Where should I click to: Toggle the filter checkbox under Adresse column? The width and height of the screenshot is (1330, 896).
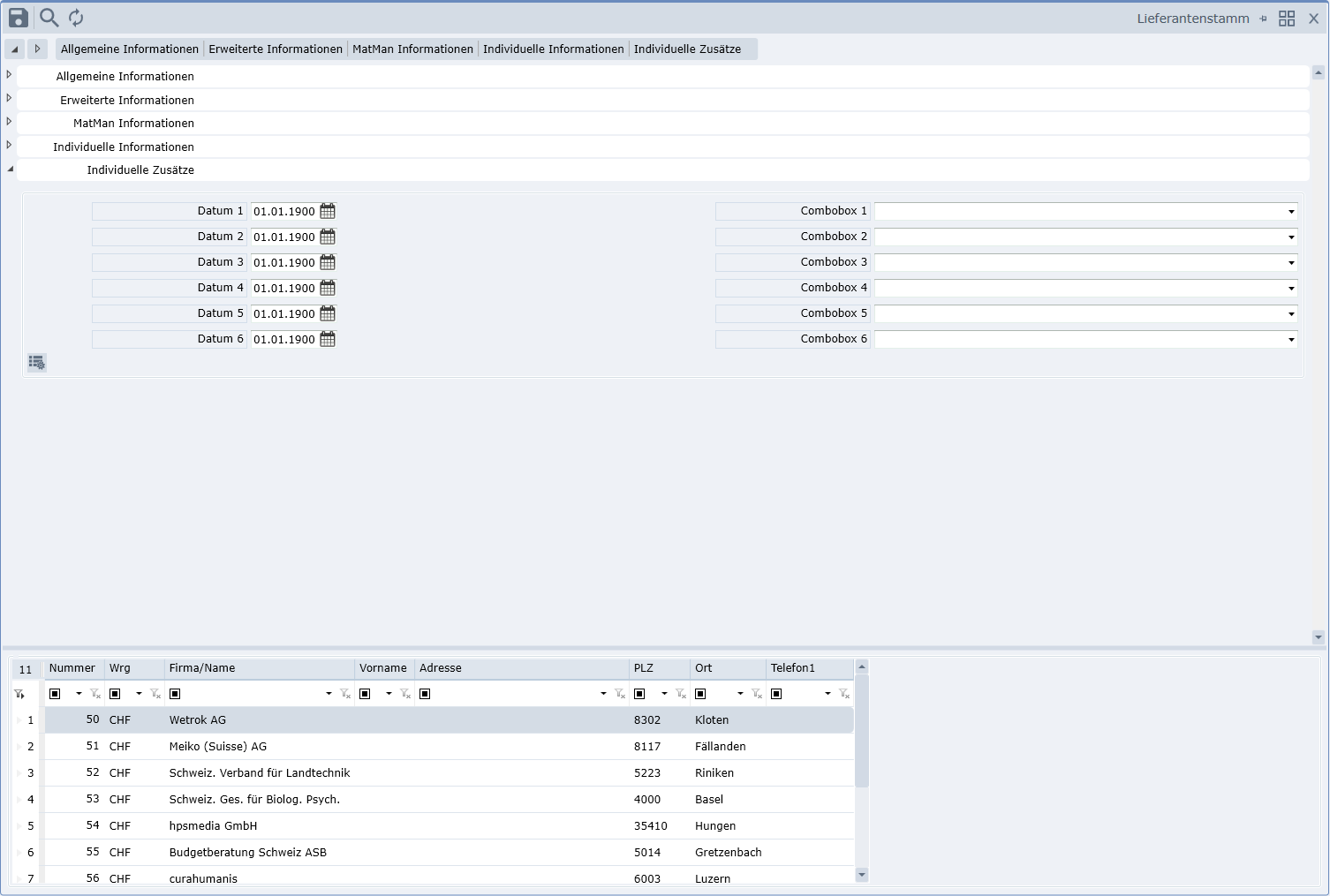(x=425, y=694)
